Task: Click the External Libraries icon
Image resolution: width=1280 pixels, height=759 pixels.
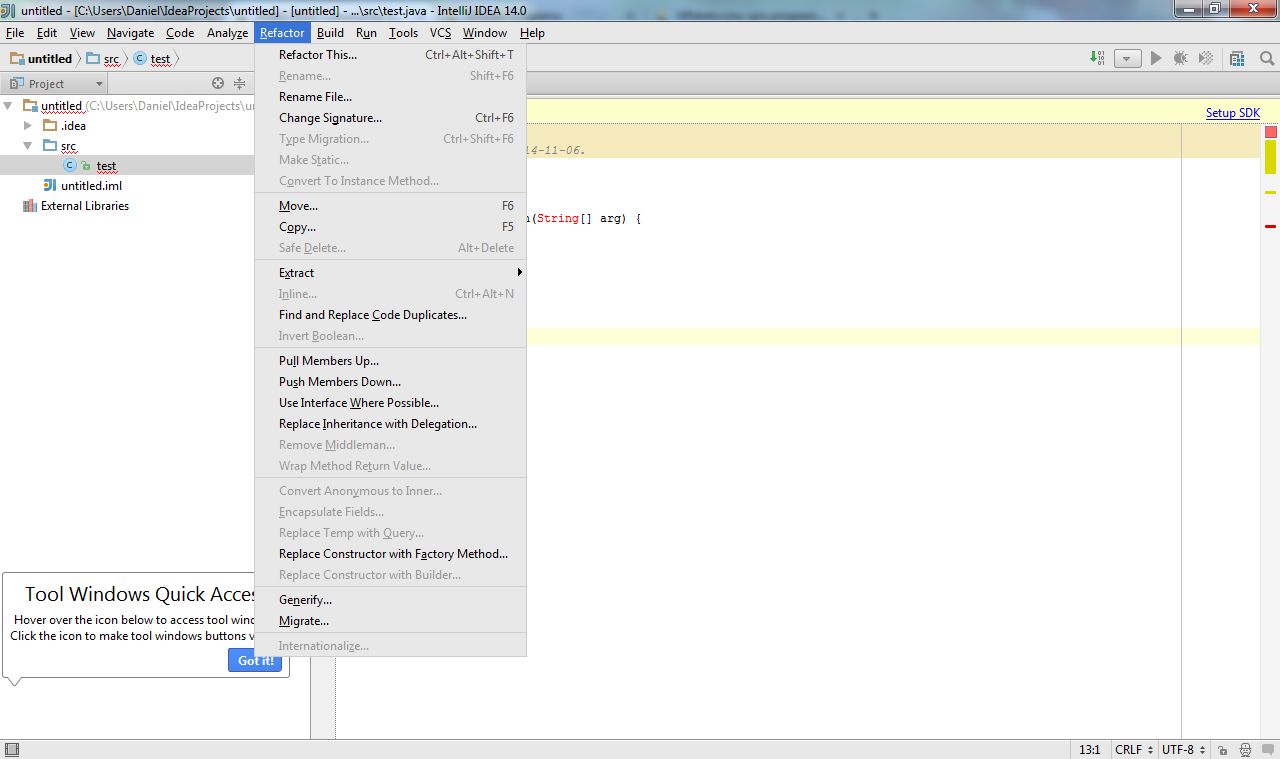Action: [30, 206]
